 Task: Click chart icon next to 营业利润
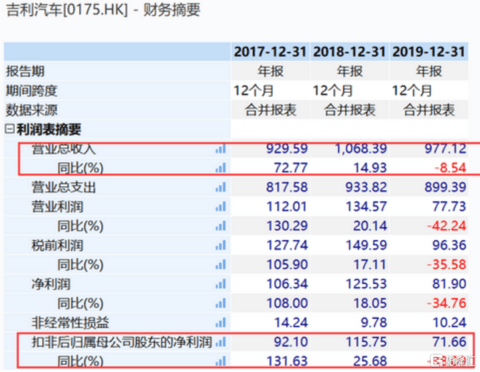pos(220,207)
